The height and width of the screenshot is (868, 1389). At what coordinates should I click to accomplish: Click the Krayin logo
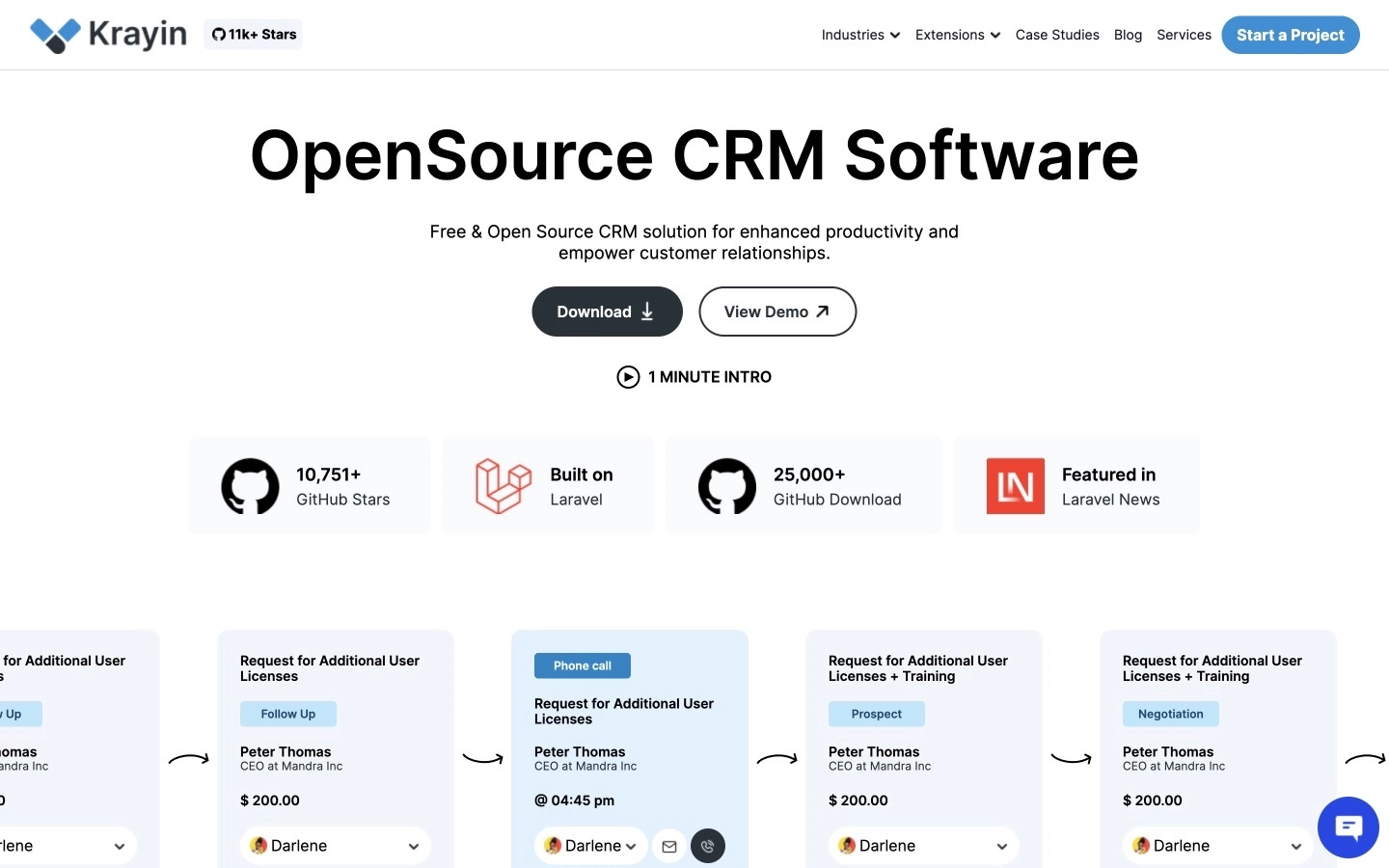tap(108, 35)
